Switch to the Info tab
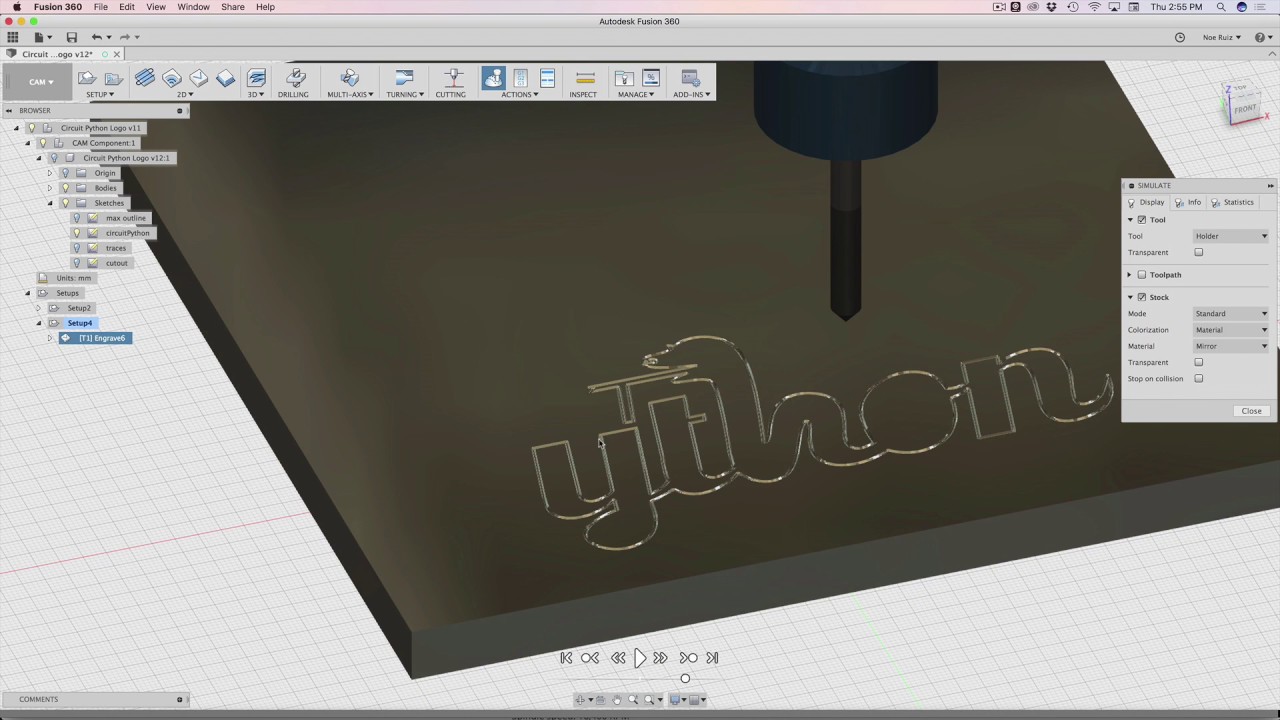Screen dimensions: 1280x720 [1188, 202]
